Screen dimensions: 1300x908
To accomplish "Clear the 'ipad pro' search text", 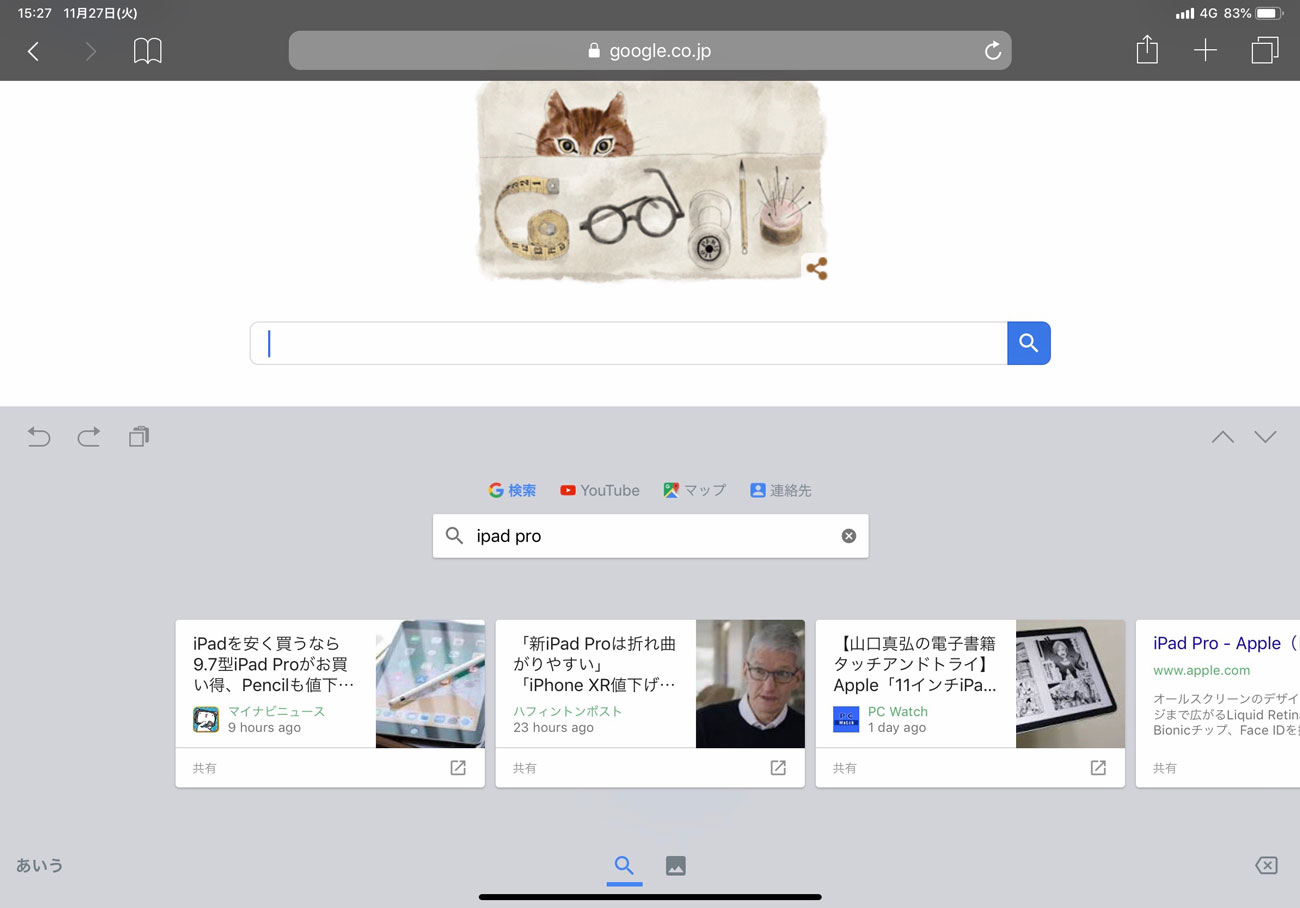I will (848, 536).
